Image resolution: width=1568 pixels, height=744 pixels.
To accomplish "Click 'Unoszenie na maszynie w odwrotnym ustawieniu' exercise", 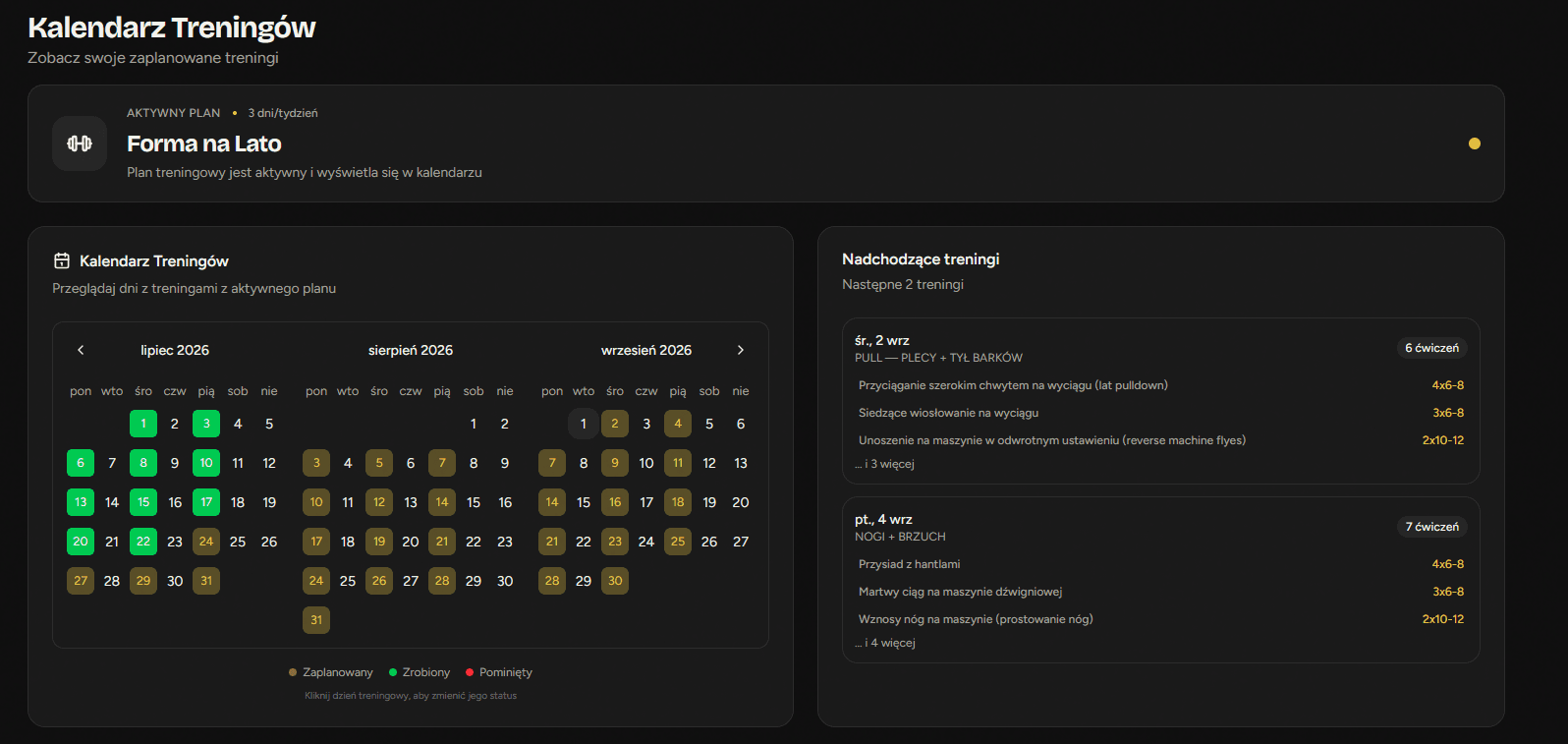I will 1052,440.
